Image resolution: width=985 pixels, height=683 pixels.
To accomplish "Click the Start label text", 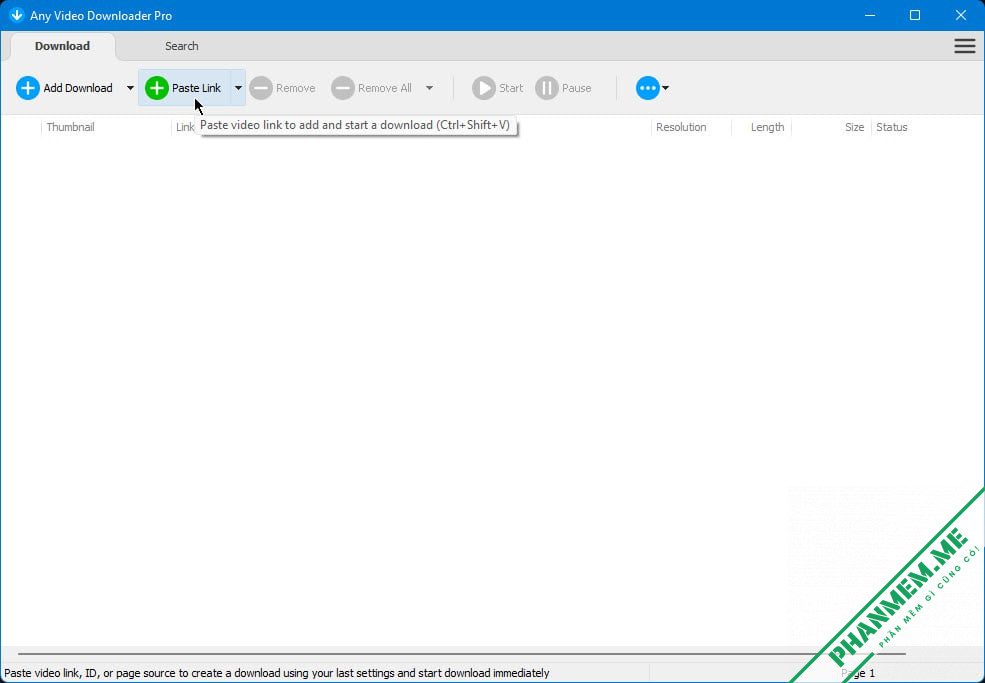I will click(x=511, y=88).
